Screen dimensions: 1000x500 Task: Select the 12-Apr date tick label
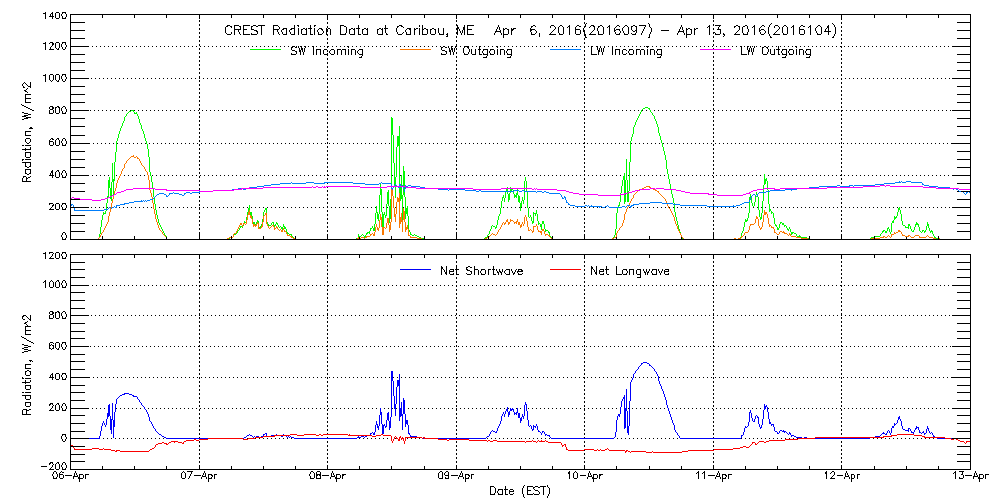click(x=842, y=476)
